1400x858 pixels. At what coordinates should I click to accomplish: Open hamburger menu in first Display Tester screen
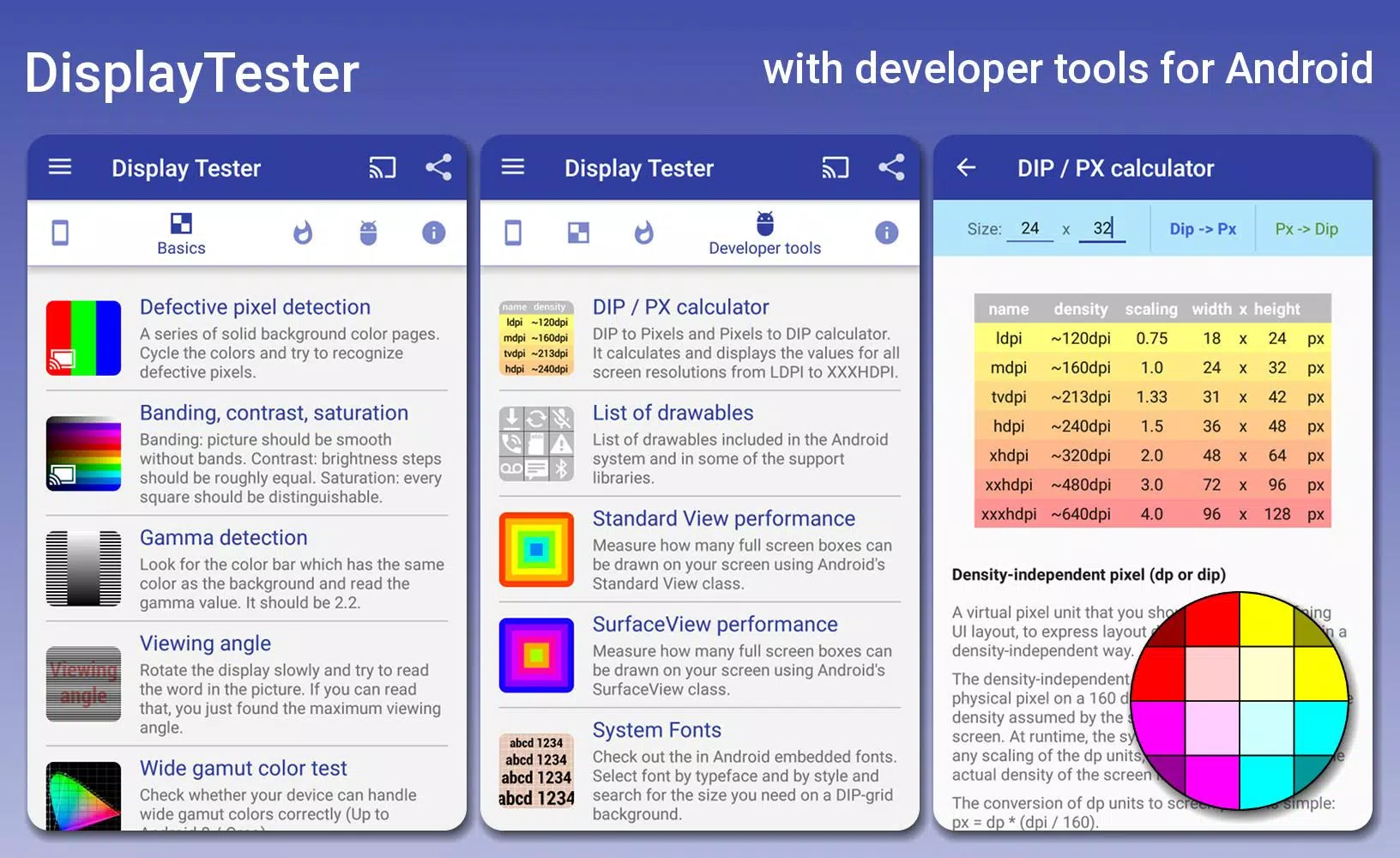coord(60,167)
